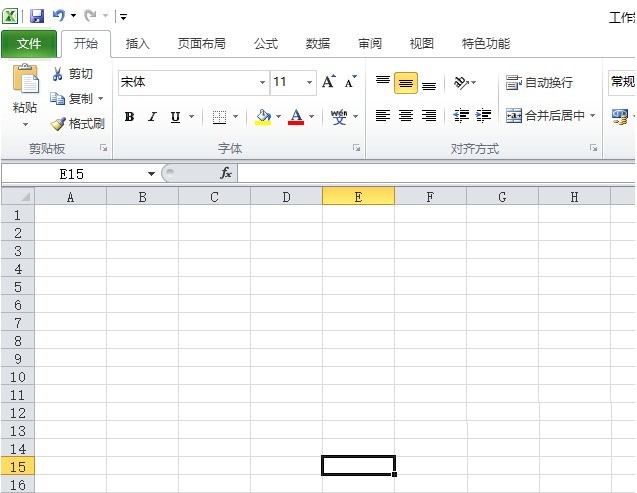Click 自动换行 (Wrap Text) button
The width and height of the screenshot is (637, 493).
click(539, 82)
